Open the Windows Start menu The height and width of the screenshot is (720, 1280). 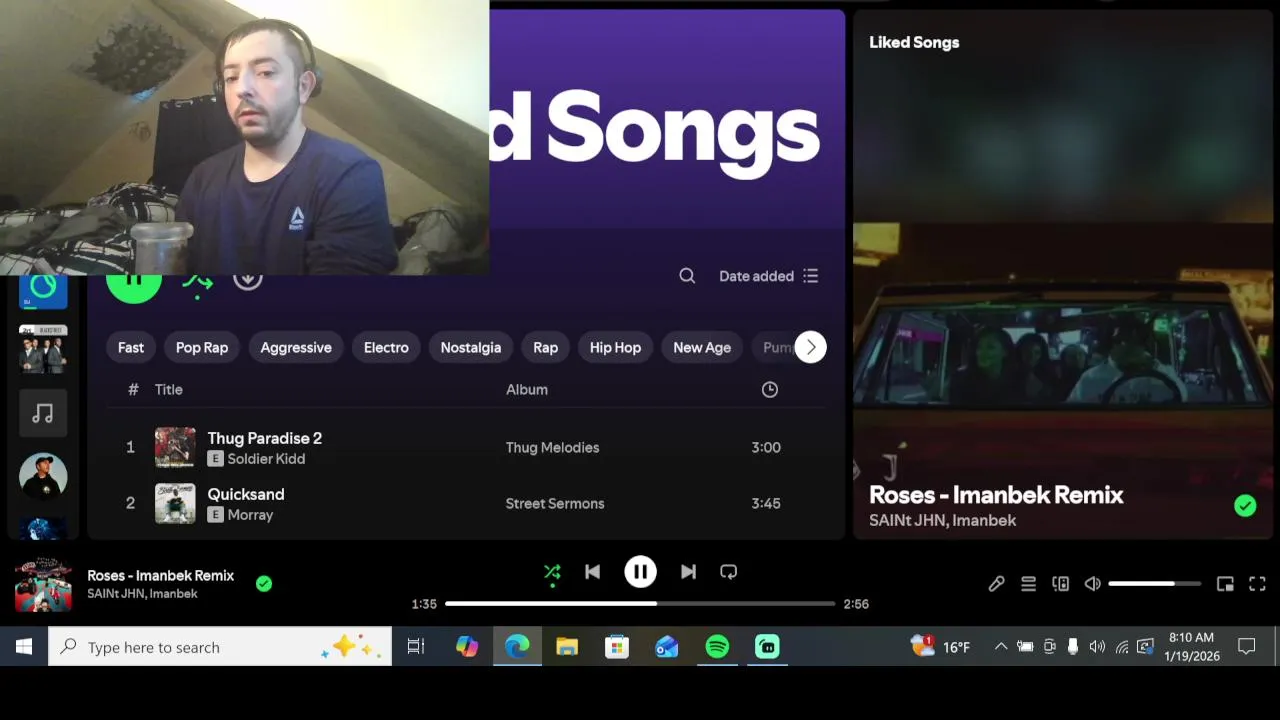tap(24, 647)
